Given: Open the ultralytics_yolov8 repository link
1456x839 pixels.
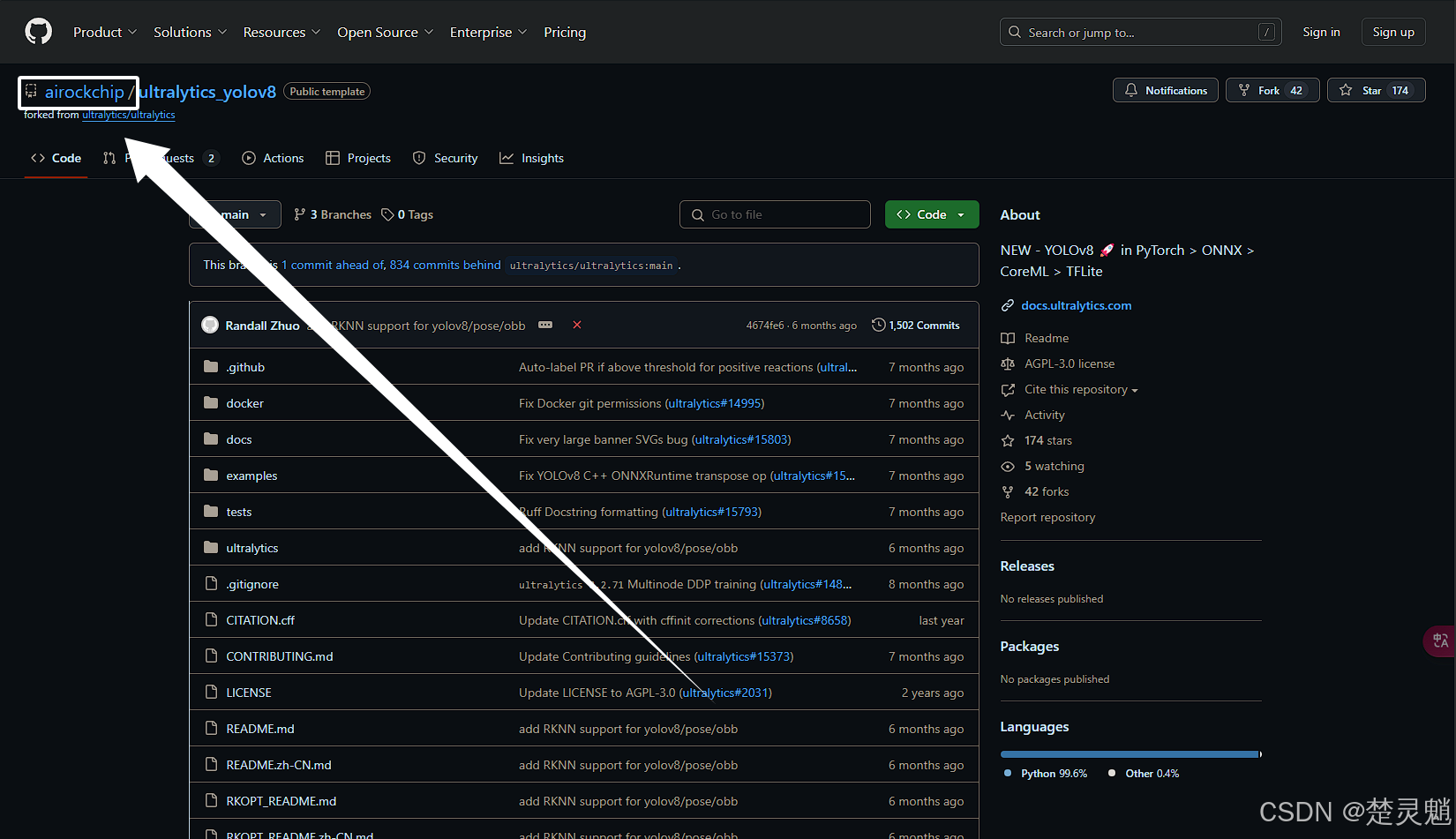Looking at the screenshot, I should (x=207, y=92).
